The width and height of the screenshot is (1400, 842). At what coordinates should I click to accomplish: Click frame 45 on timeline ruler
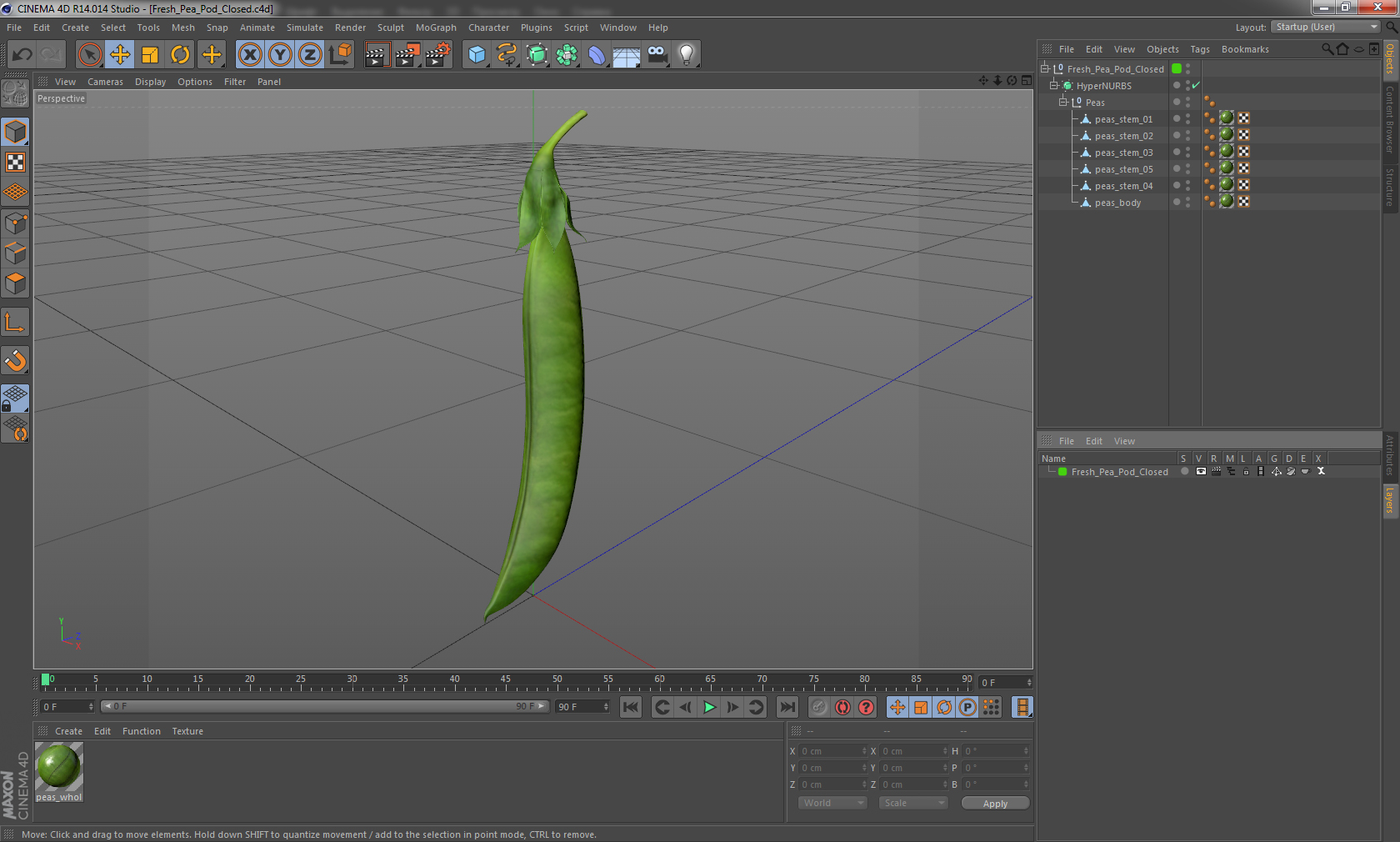(x=506, y=679)
